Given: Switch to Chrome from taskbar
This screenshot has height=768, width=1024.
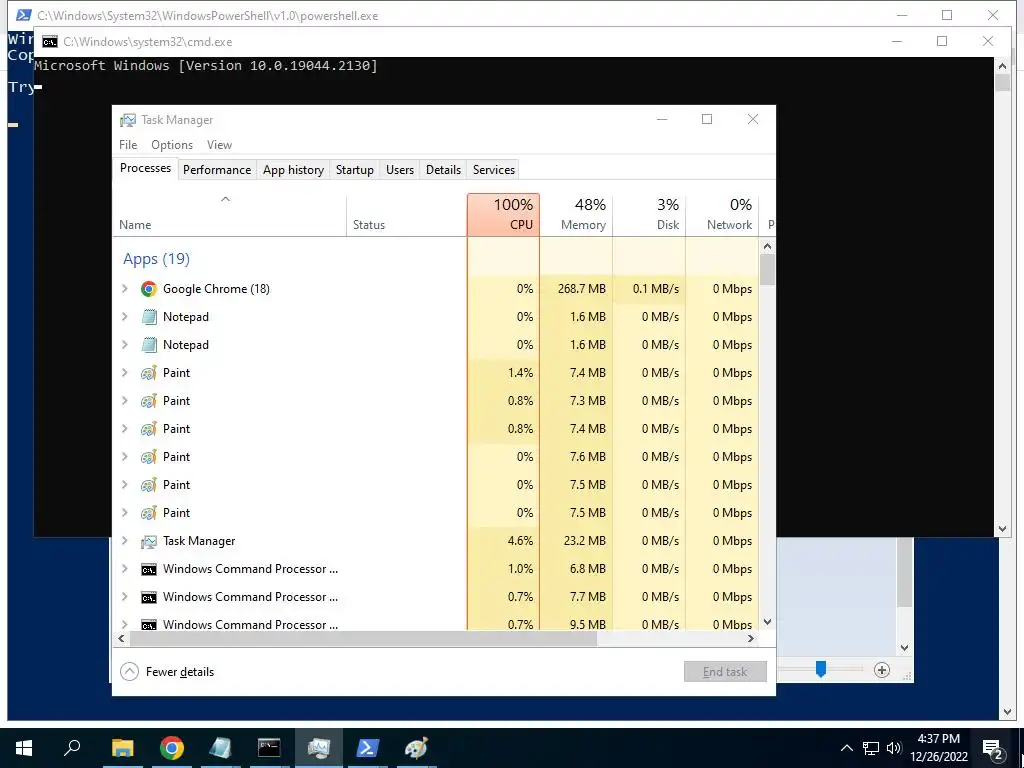Looking at the screenshot, I should (171, 748).
